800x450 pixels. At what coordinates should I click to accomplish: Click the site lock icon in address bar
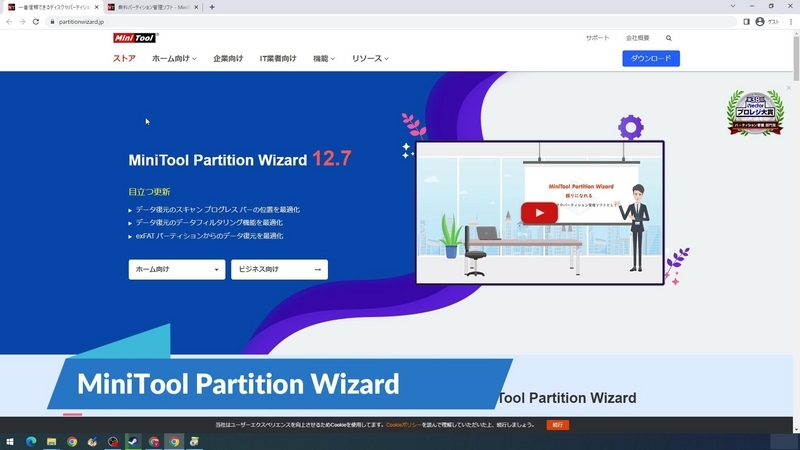[x=52, y=22]
